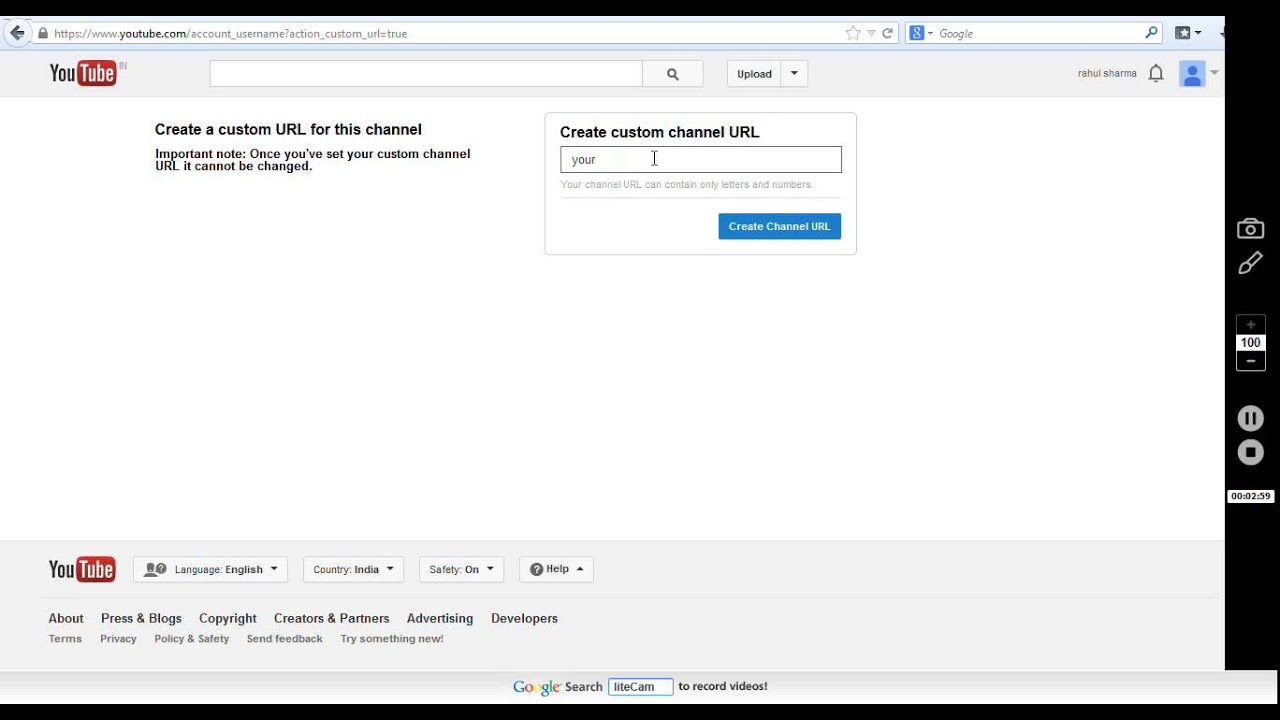
Task: Click the Create a custom URL heading
Action: click(x=288, y=129)
